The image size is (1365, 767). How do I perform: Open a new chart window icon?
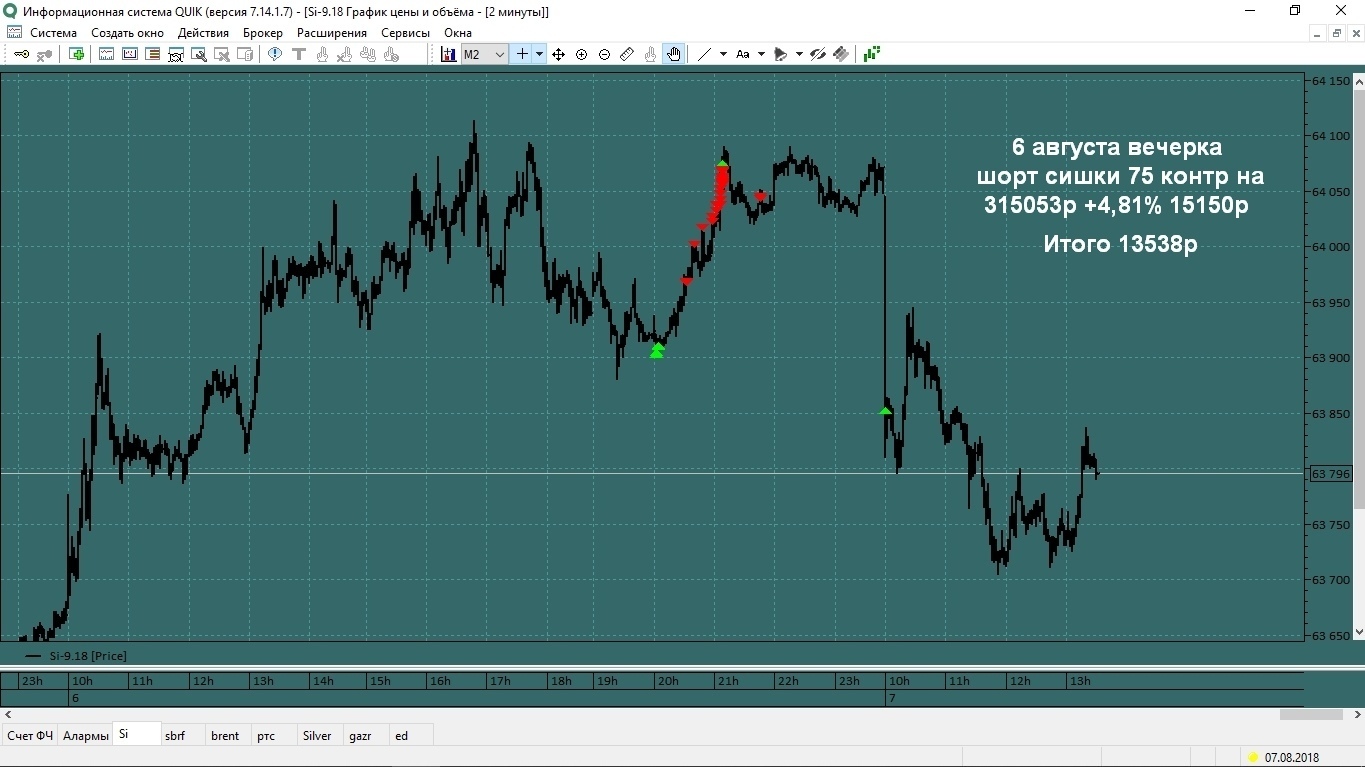(x=107, y=54)
